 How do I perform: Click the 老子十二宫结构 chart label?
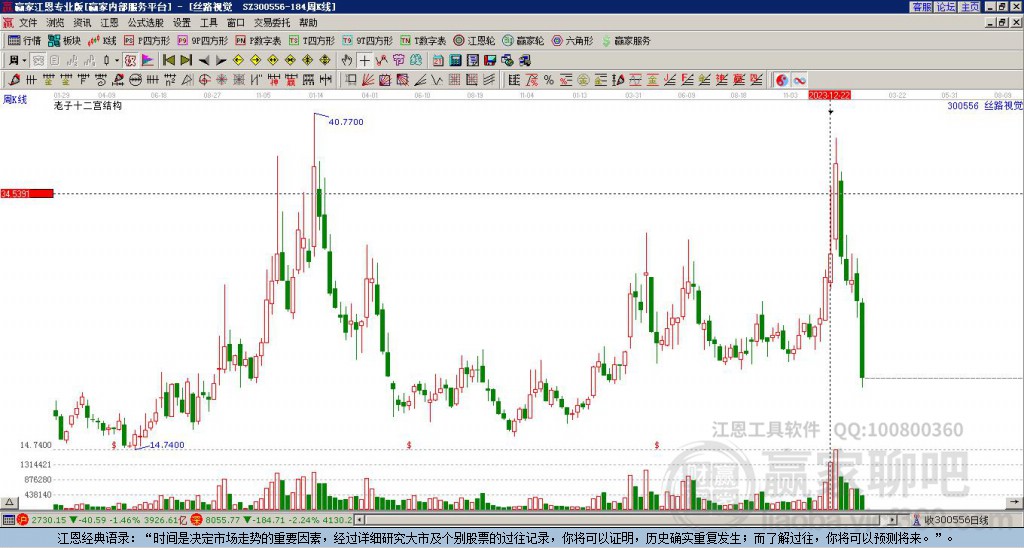point(88,105)
